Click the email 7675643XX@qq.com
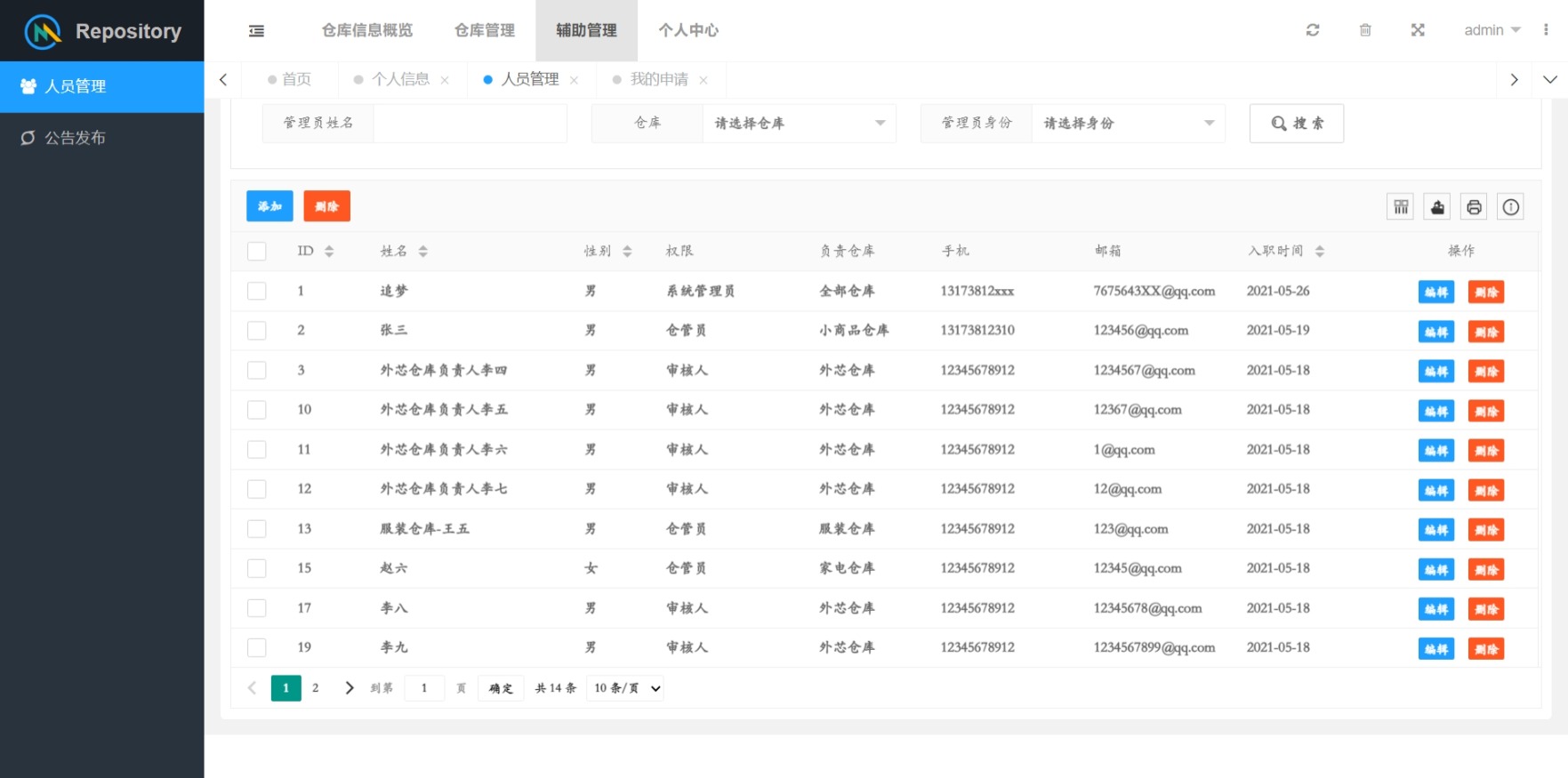Screen dimensions: 1568x778 click(x=1154, y=292)
